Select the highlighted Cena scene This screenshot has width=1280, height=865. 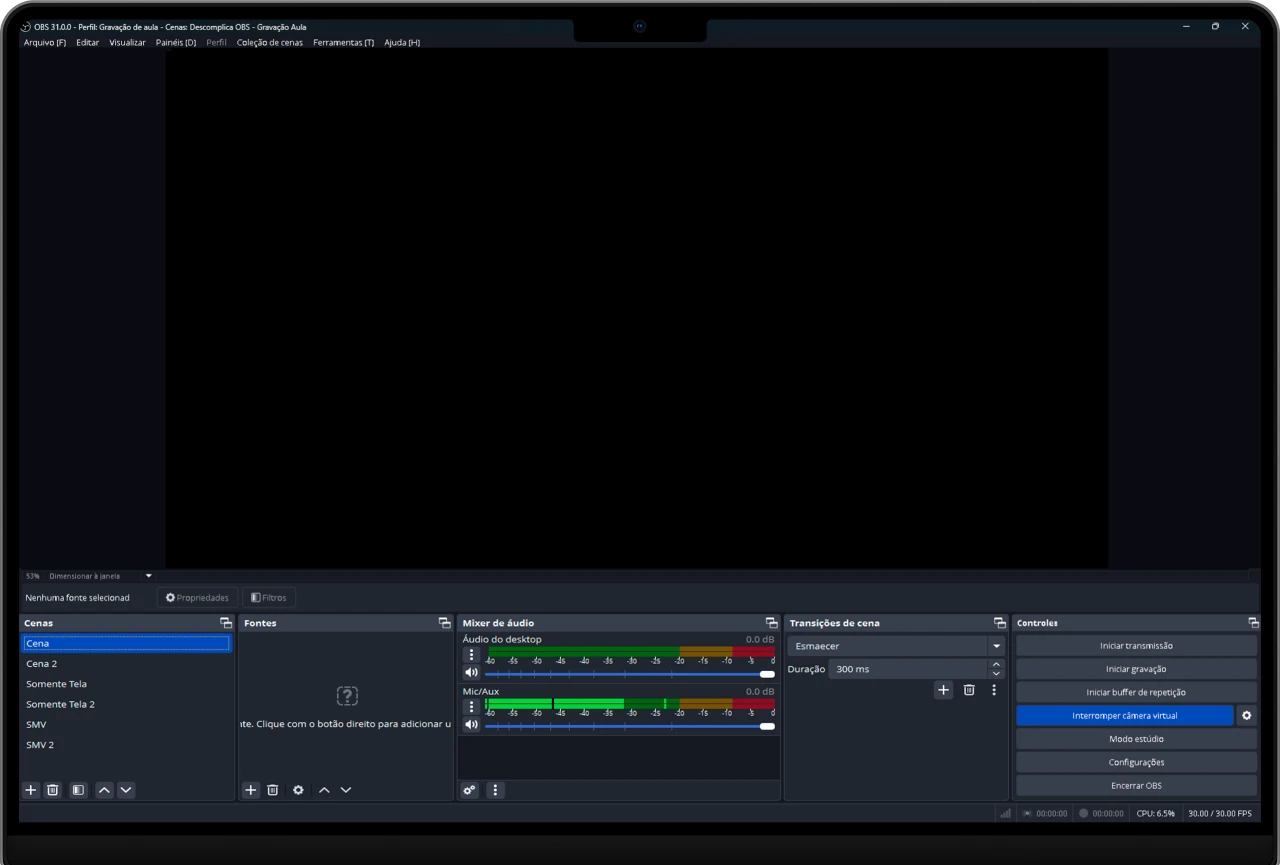click(x=127, y=643)
